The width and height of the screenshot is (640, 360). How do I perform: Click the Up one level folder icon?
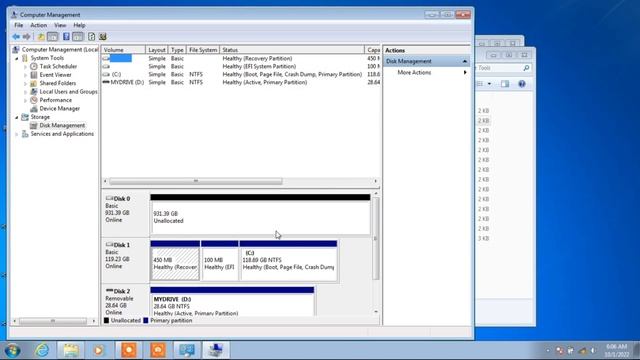click(41, 37)
